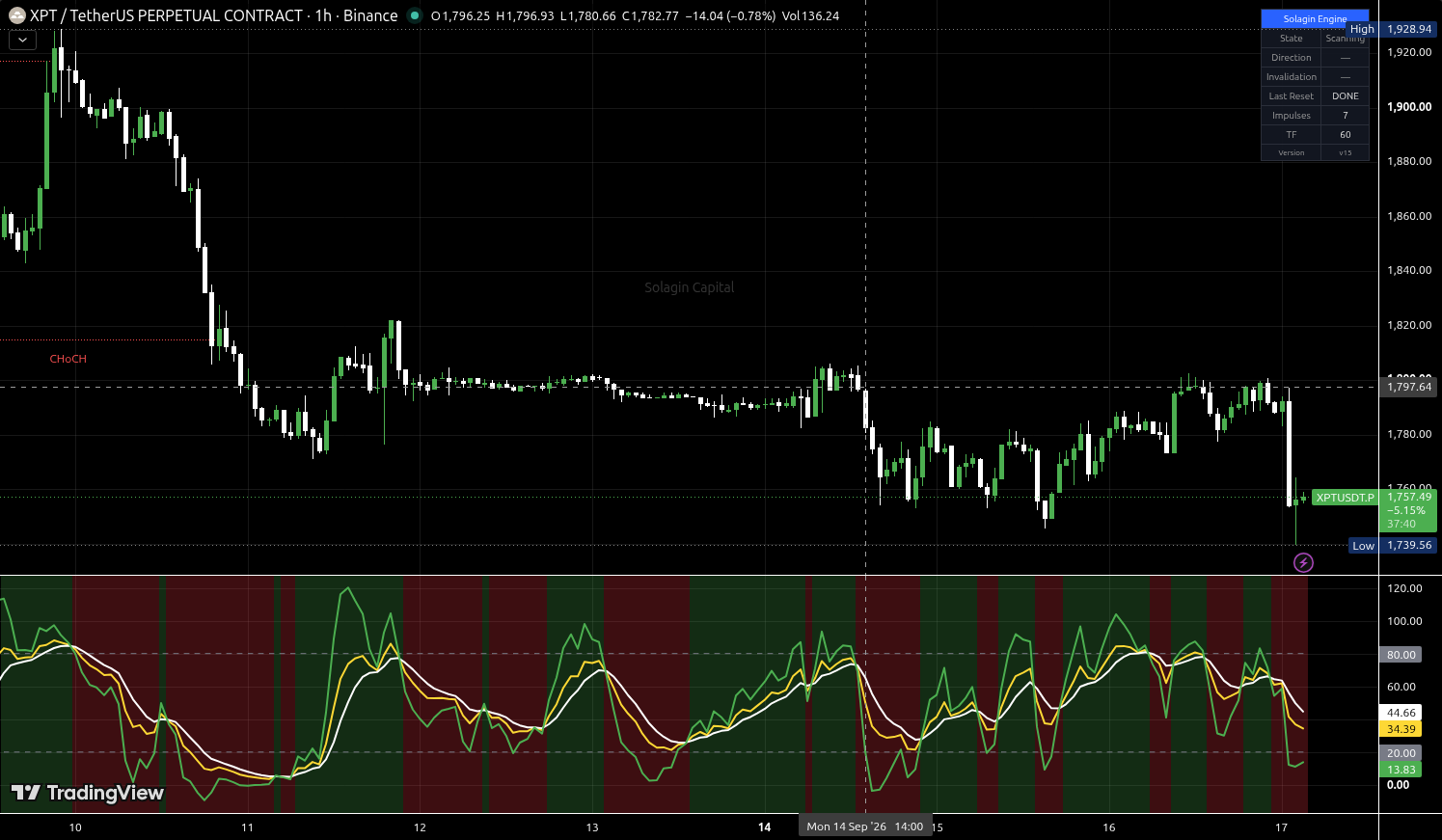Click the TF row label
Screen dimensions: 1442x840
[1292, 135]
